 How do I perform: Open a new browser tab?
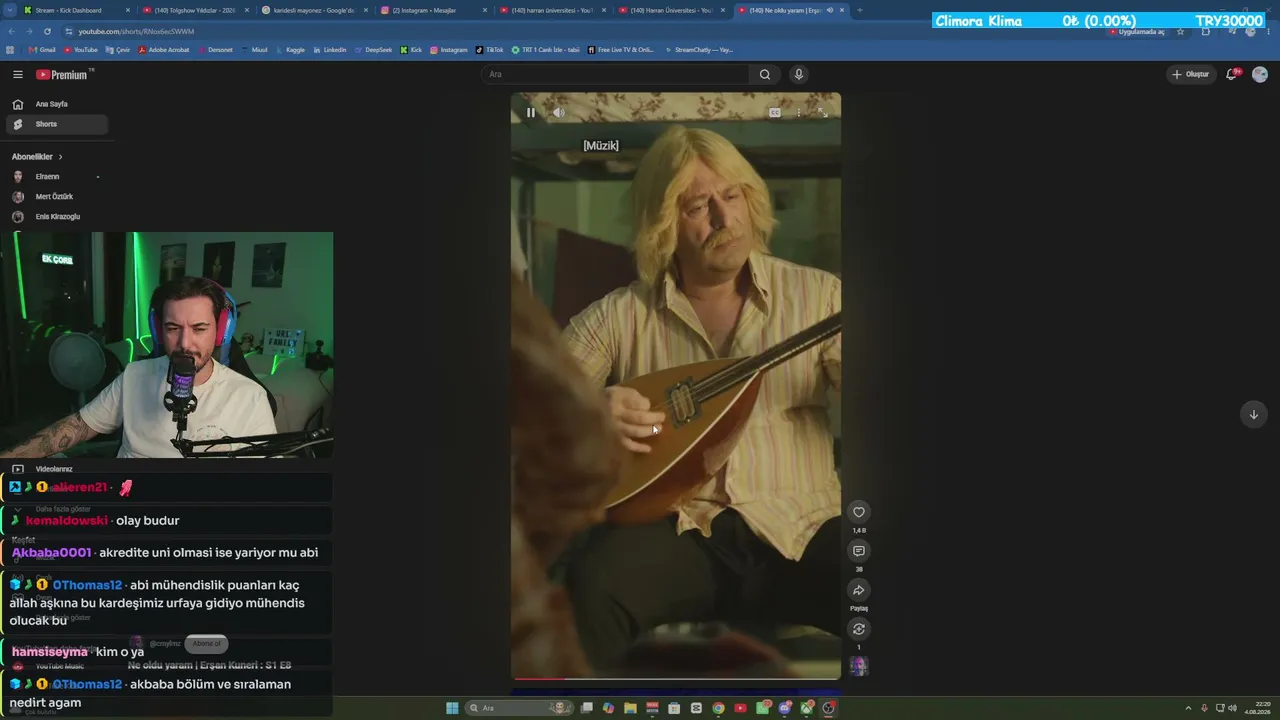click(860, 10)
